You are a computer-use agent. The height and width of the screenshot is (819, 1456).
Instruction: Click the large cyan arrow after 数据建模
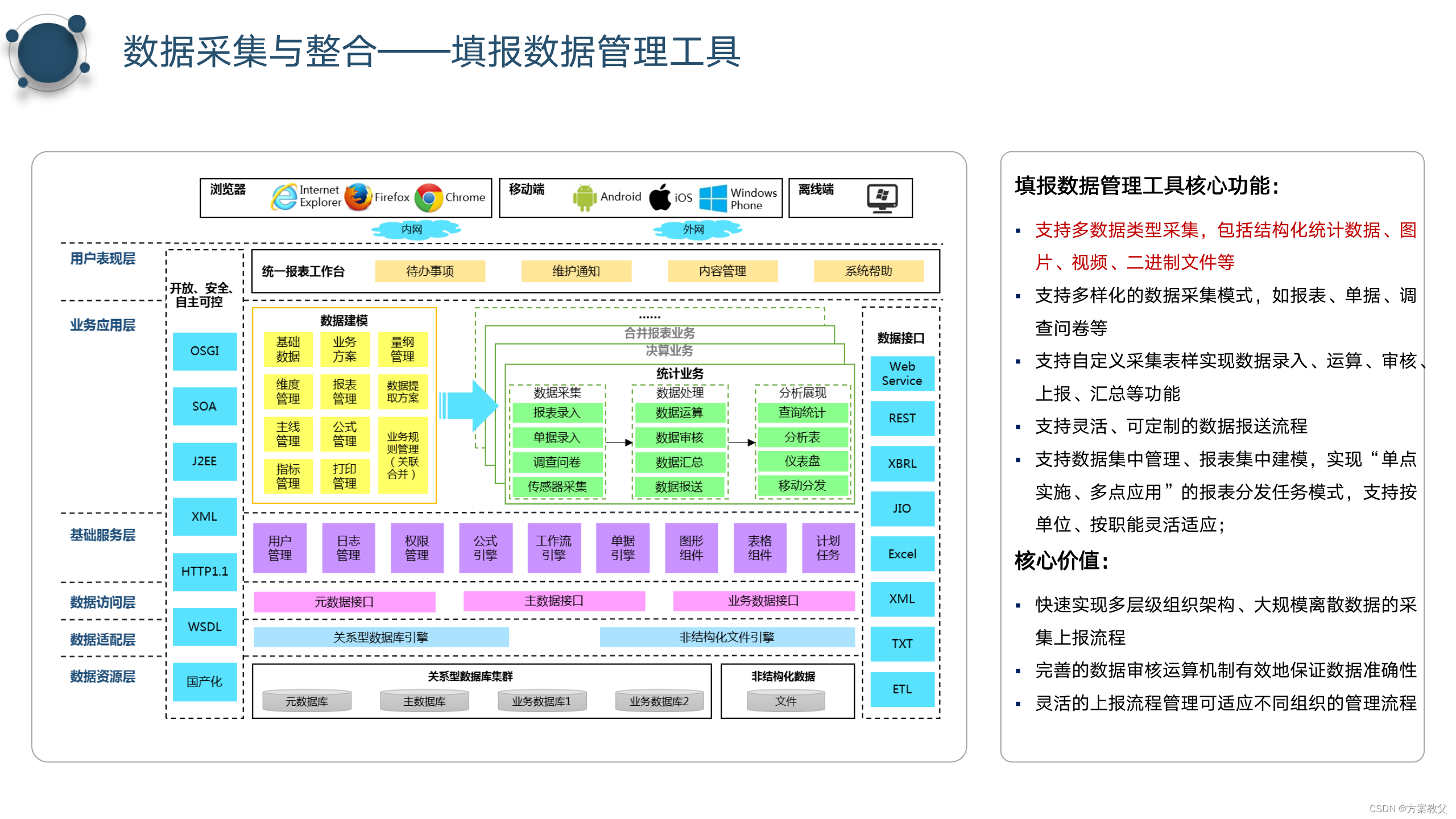click(468, 405)
